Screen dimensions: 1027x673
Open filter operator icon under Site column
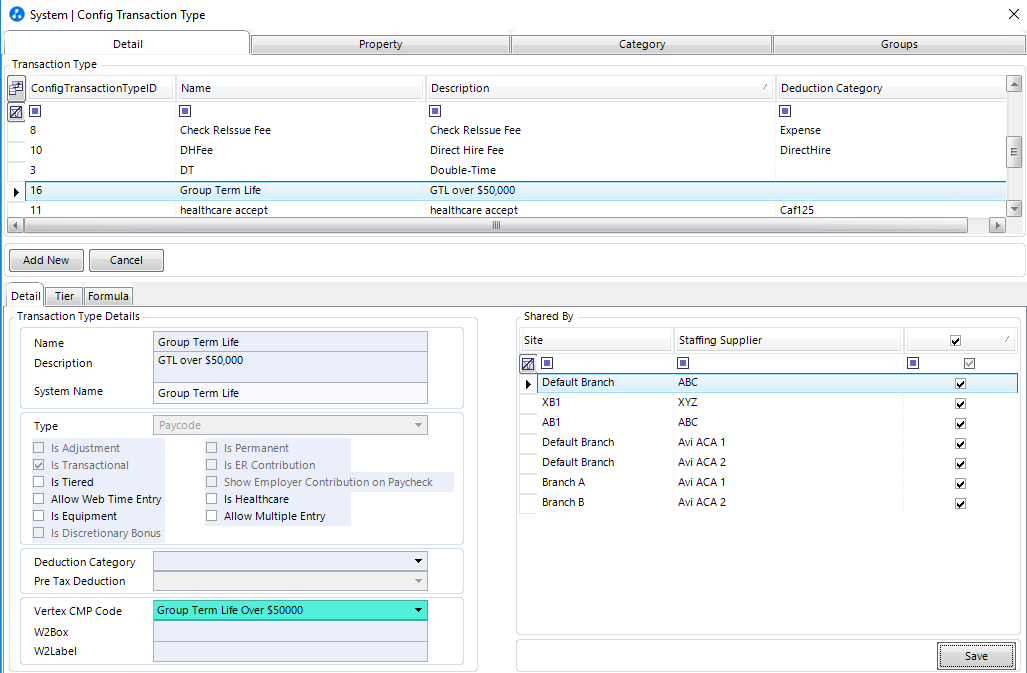[x=548, y=363]
